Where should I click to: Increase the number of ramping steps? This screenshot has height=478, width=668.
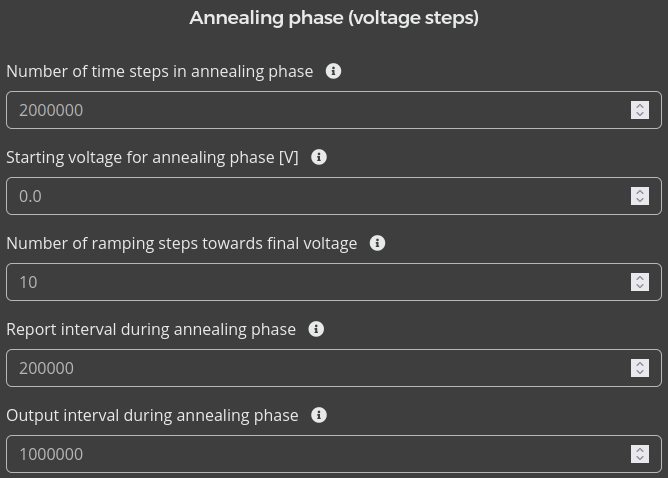click(640, 277)
